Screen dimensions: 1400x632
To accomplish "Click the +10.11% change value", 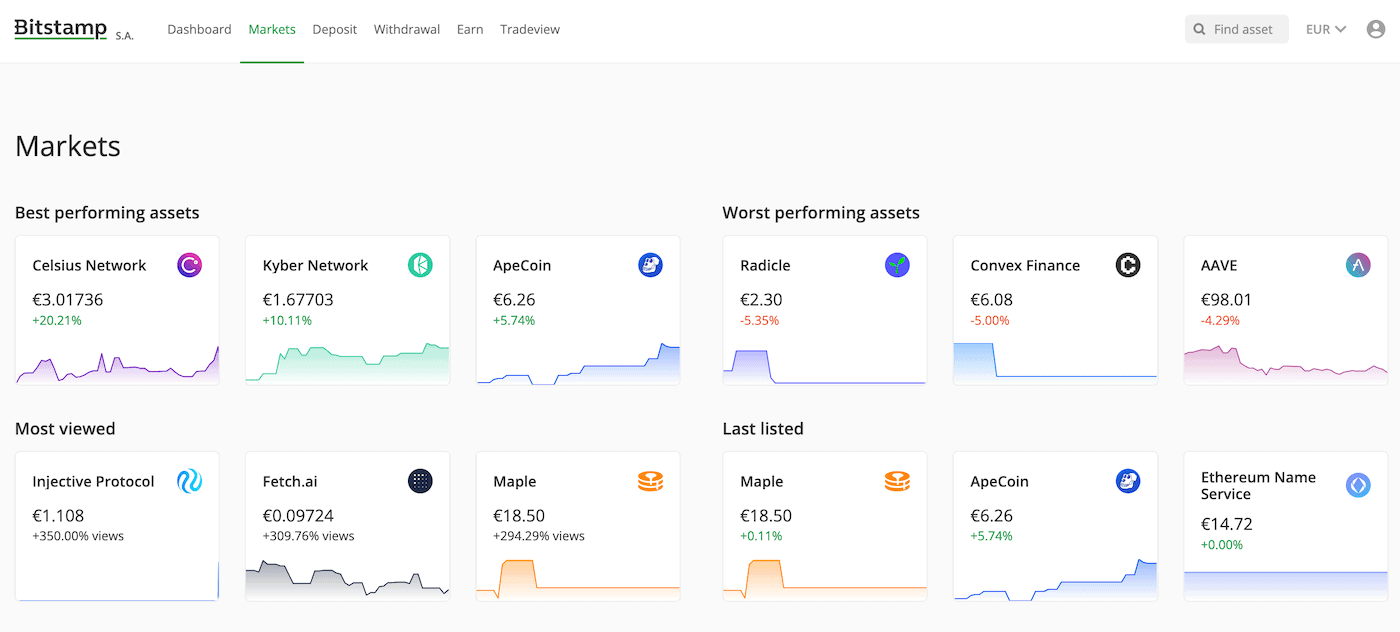I will [287, 321].
